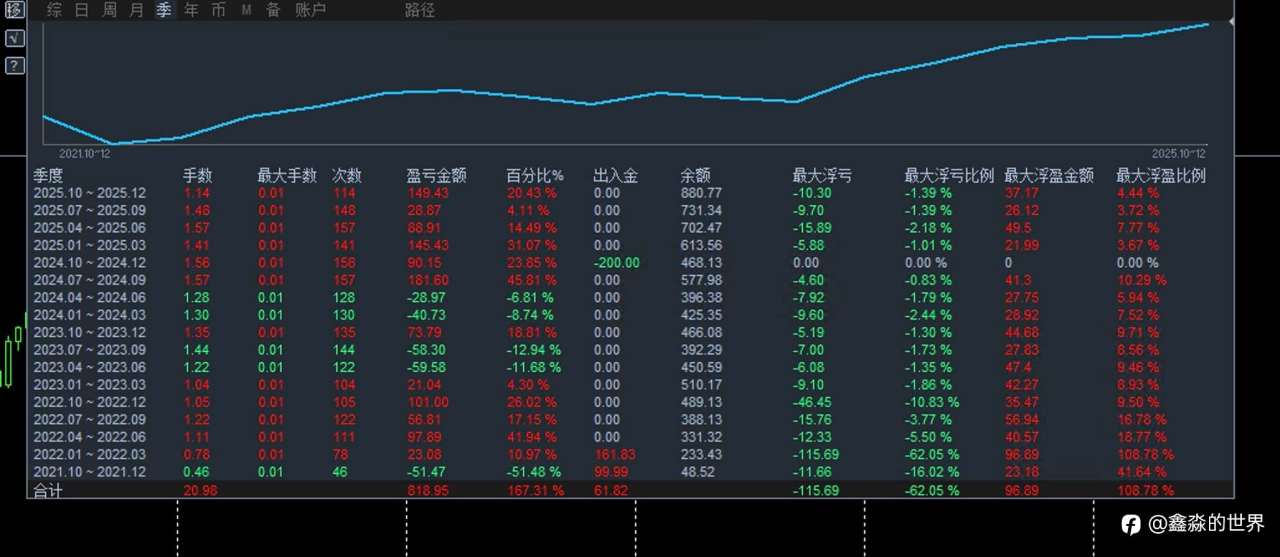Toggle the √ checkmark button

[x=14, y=38]
